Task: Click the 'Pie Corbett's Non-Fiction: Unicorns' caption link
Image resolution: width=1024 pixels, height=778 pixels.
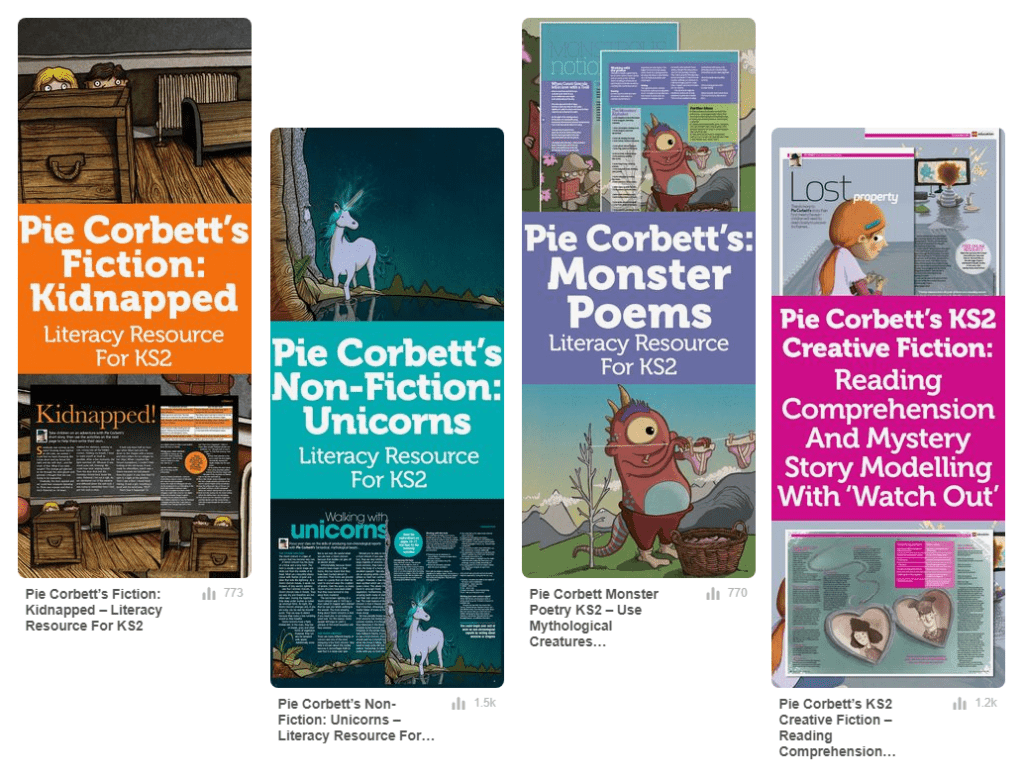Action: [356, 720]
